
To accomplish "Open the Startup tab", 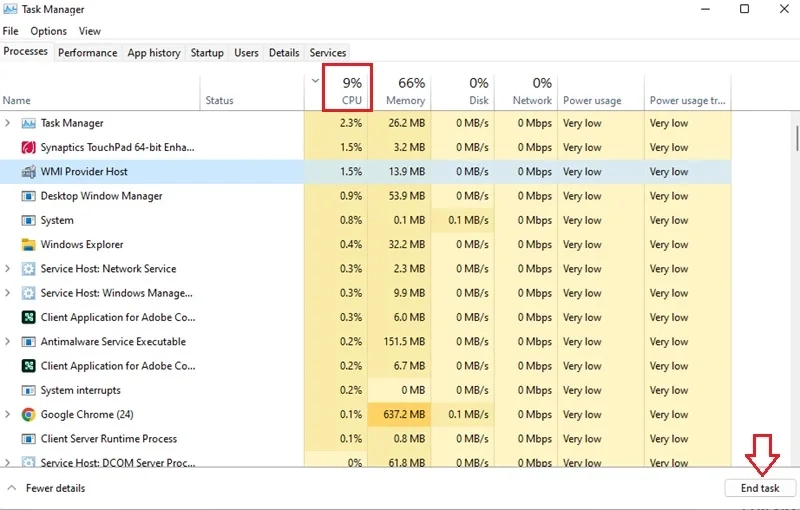I will click(x=207, y=53).
